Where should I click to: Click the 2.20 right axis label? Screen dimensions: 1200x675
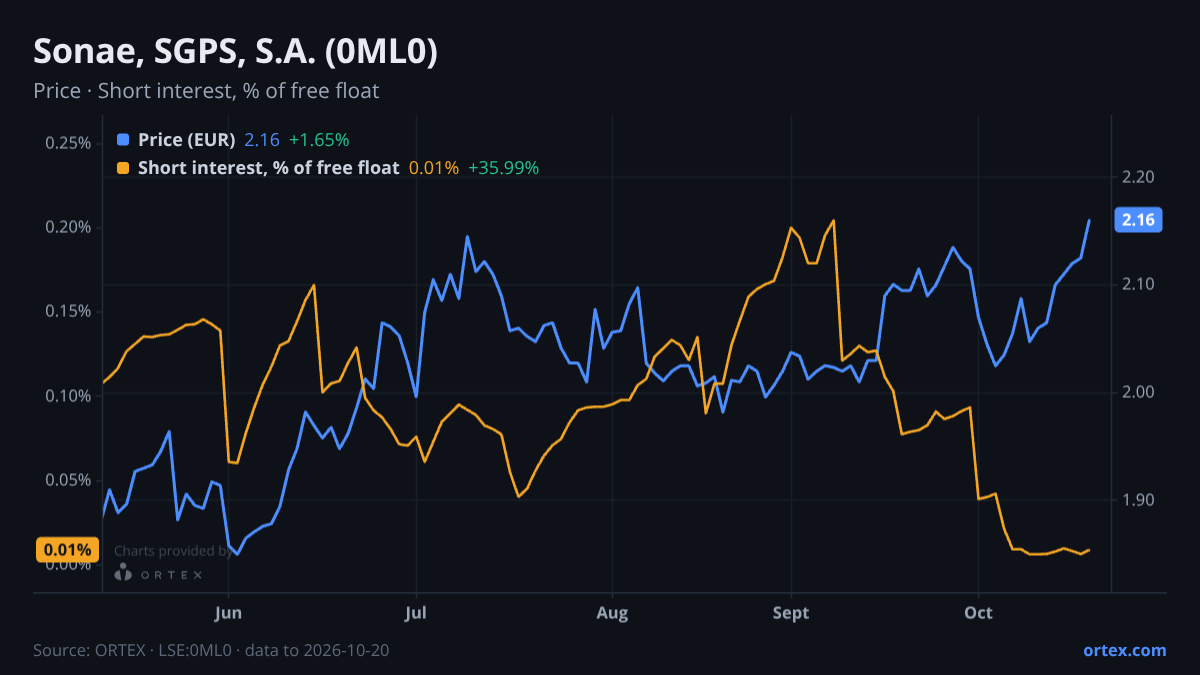(1139, 177)
